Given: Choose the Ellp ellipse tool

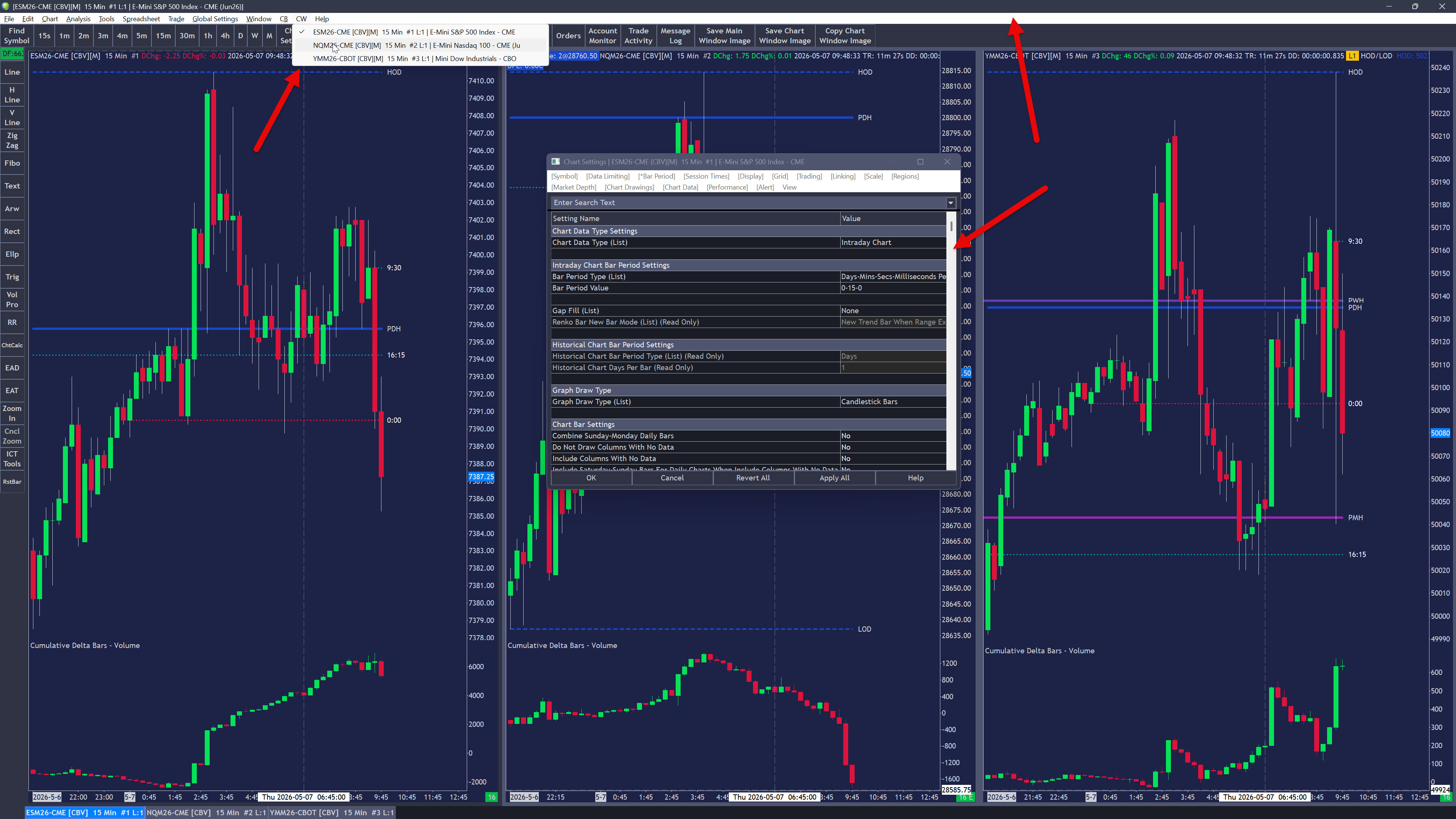Looking at the screenshot, I should click(x=12, y=254).
